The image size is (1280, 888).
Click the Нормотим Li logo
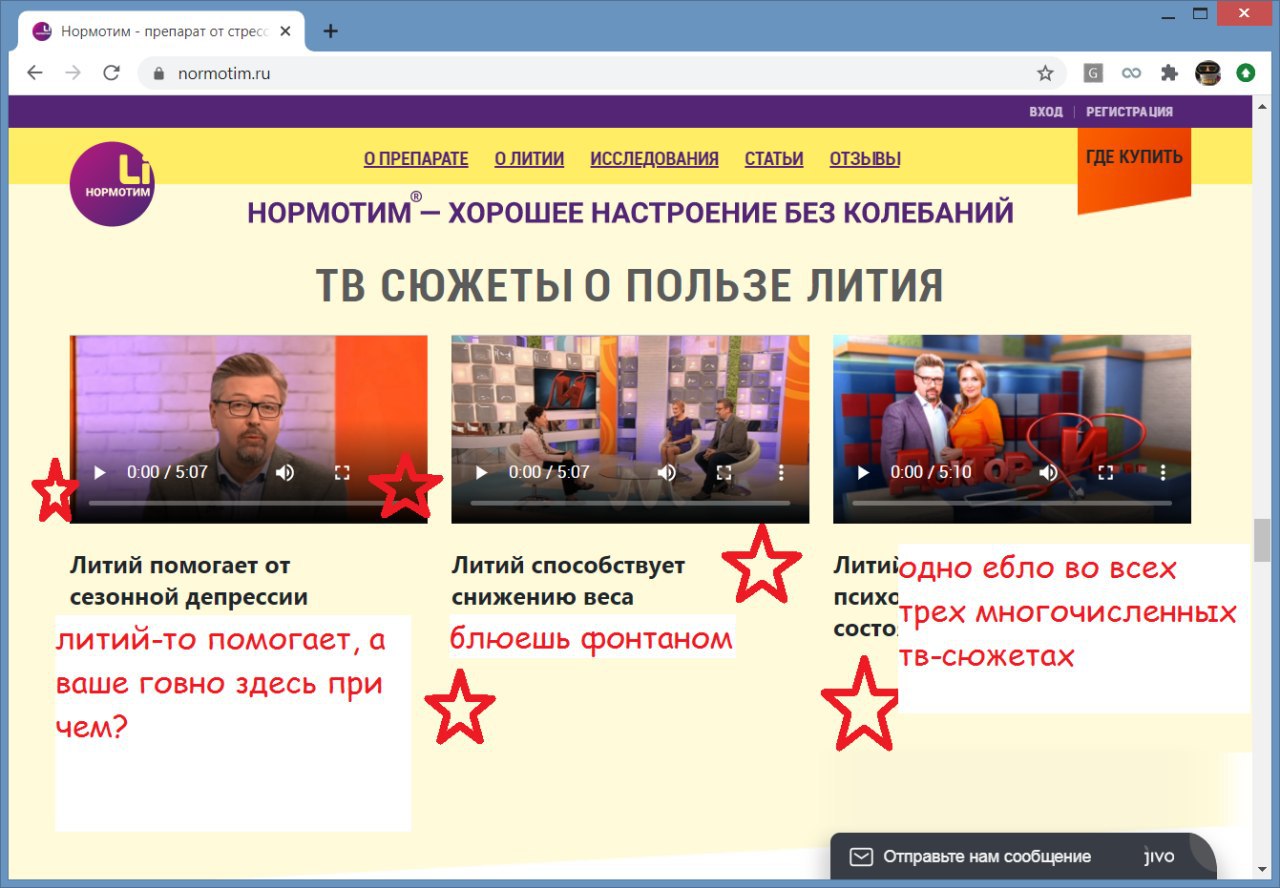click(x=112, y=184)
